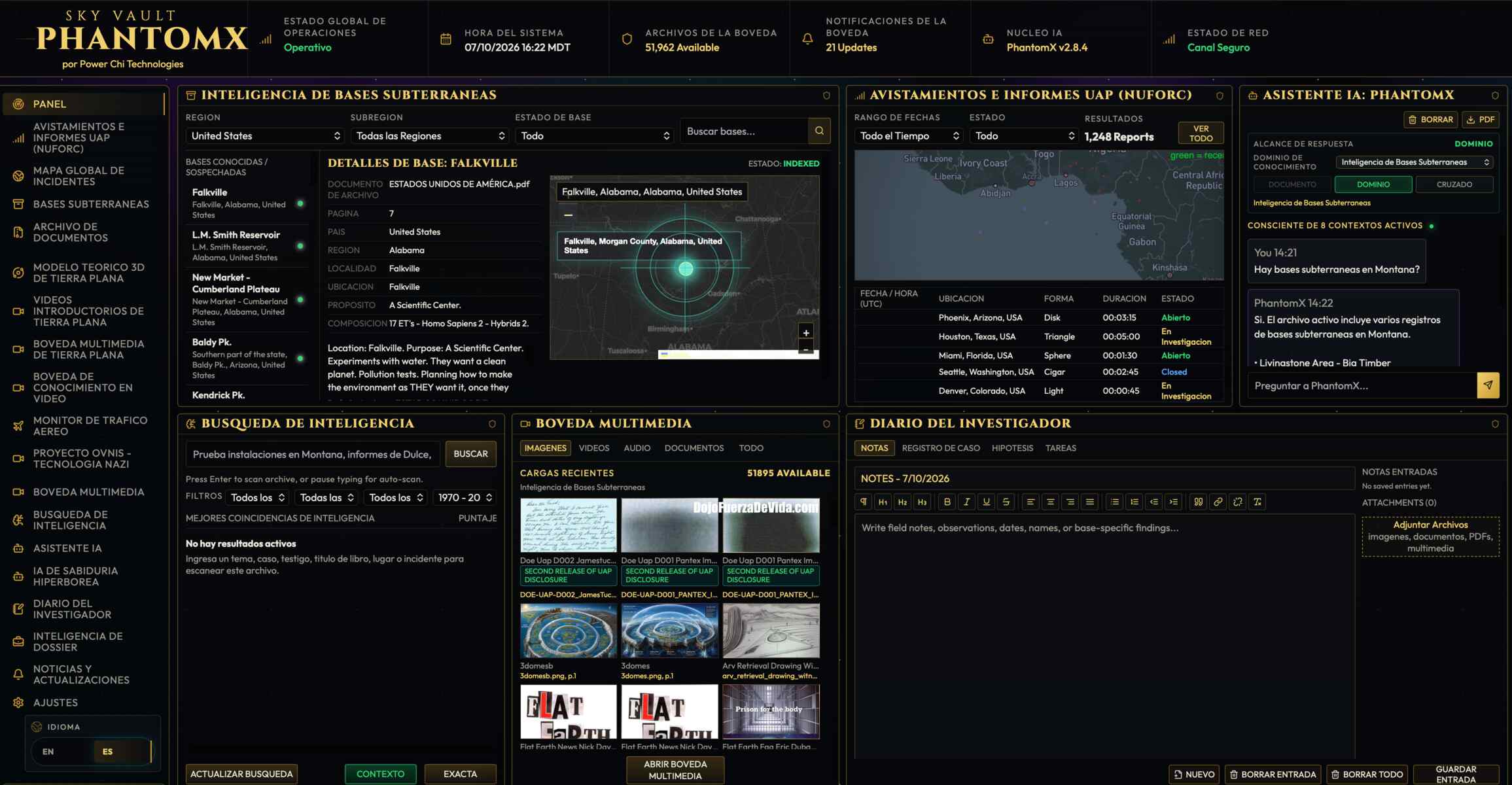The width and height of the screenshot is (1512, 785).
Task: Increase indent in notes editor
Action: click(1174, 502)
